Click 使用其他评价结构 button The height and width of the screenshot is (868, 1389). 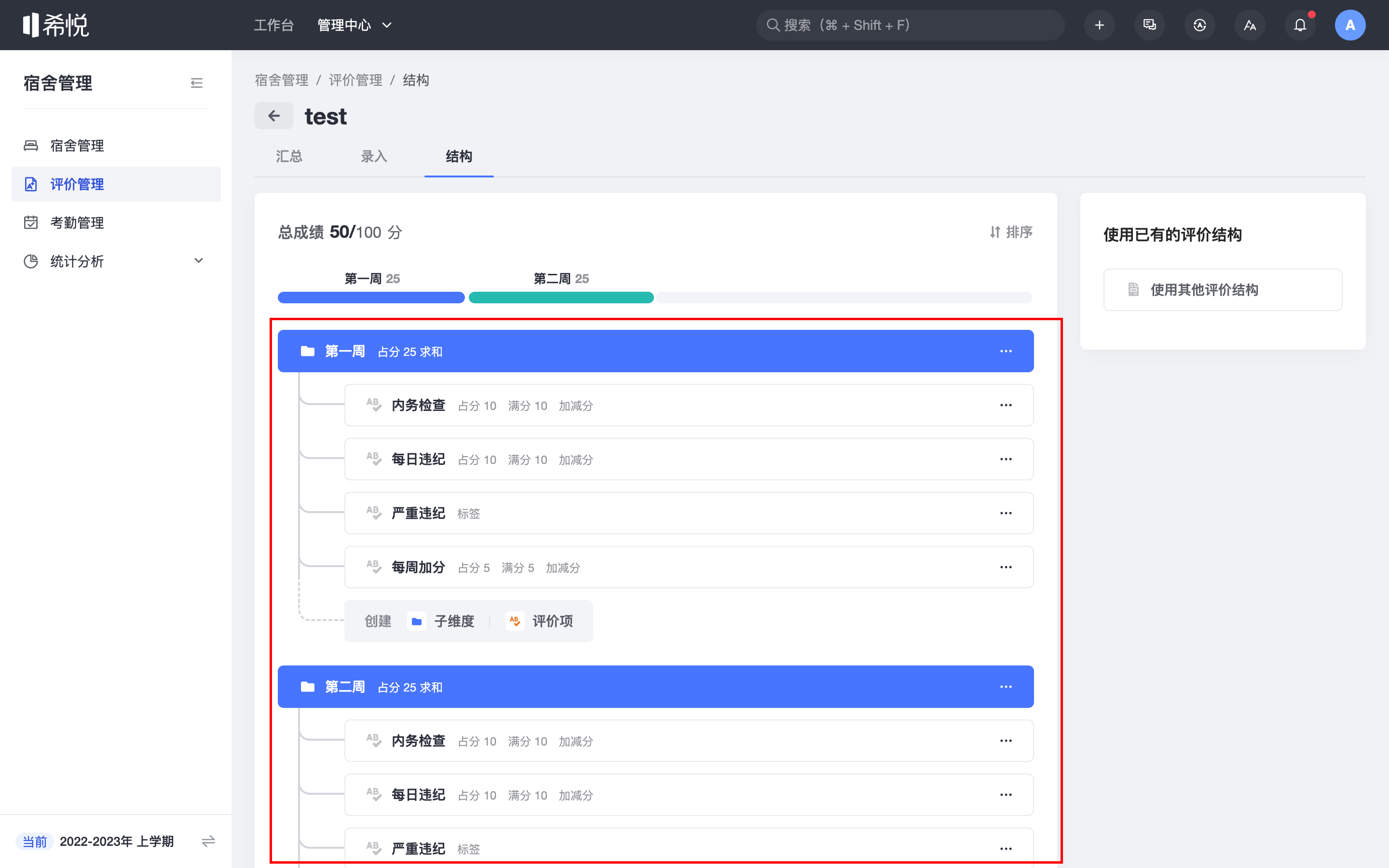tap(1223, 290)
